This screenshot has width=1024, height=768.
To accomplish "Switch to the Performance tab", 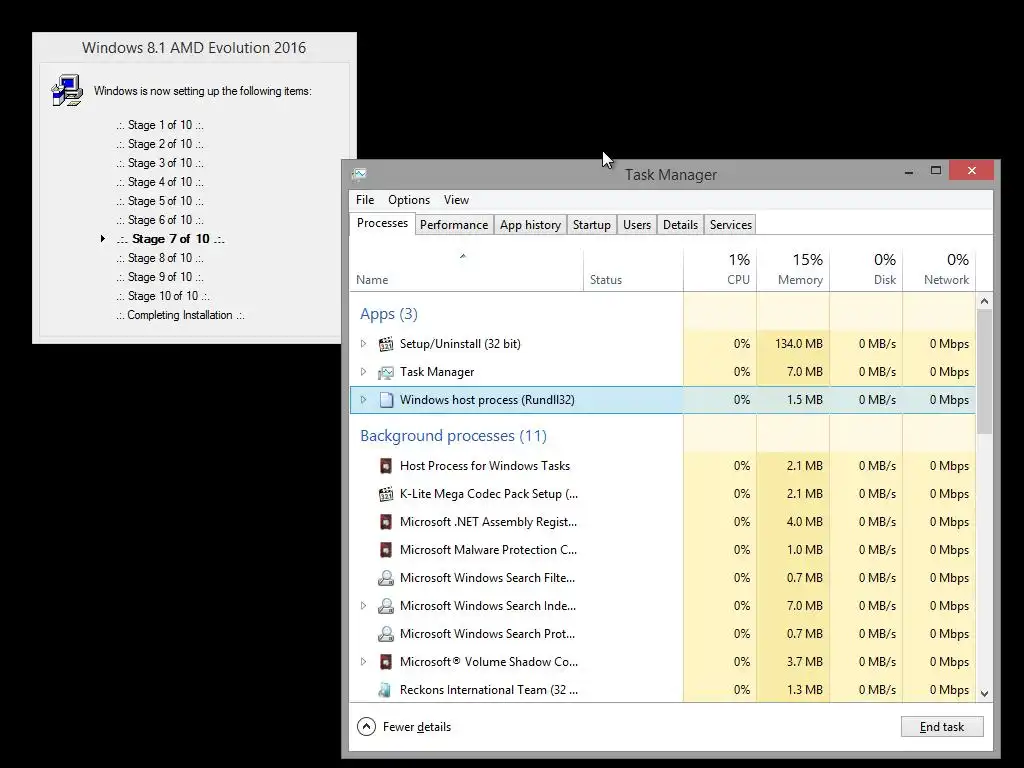I will 454,225.
